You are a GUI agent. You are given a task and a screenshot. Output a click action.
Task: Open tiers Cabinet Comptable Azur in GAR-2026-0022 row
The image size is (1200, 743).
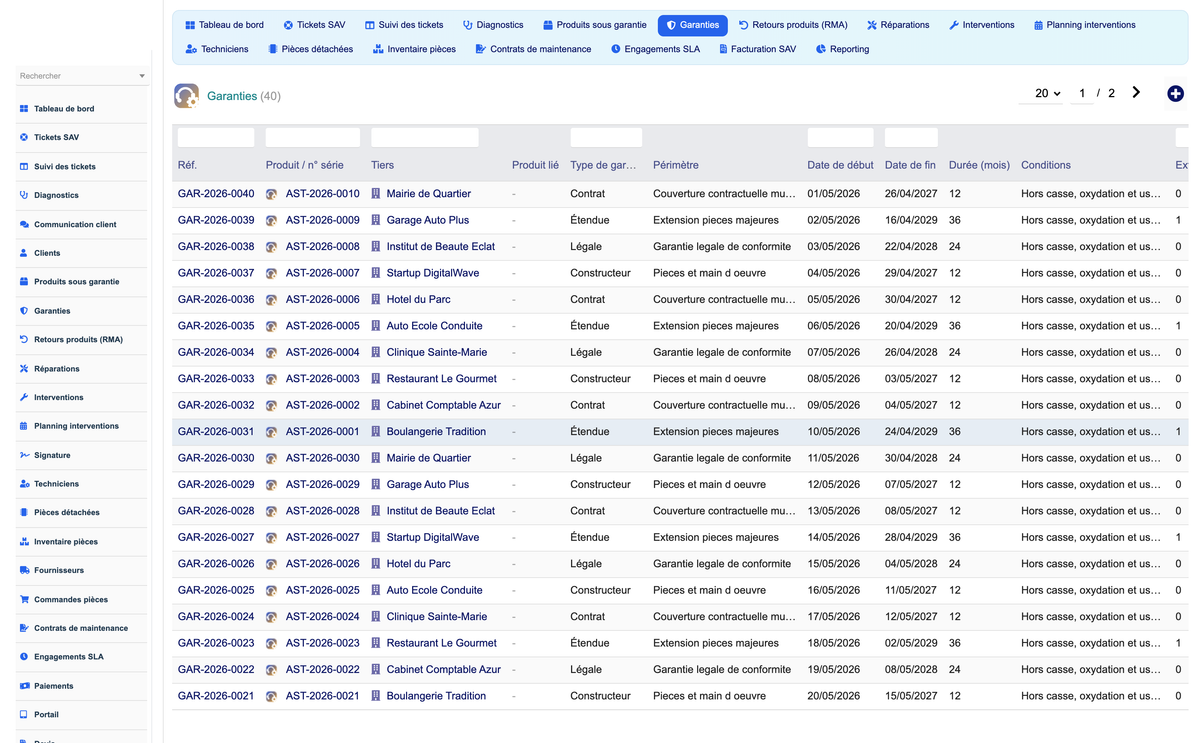pos(444,670)
